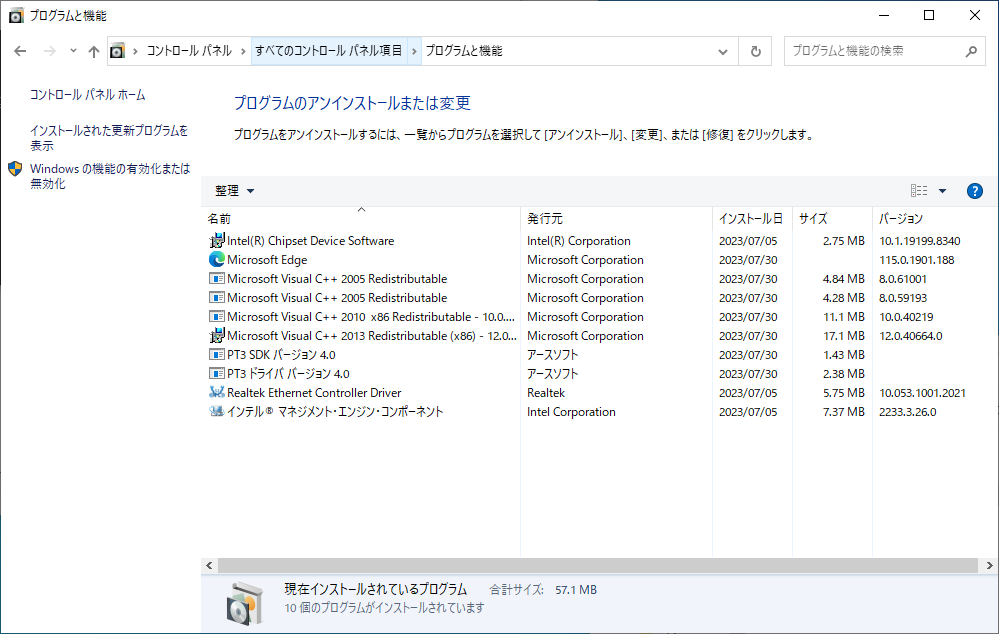This screenshot has width=999, height=634.
Task: Open the recent locations dropdown arrow
Action: tap(73, 51)
